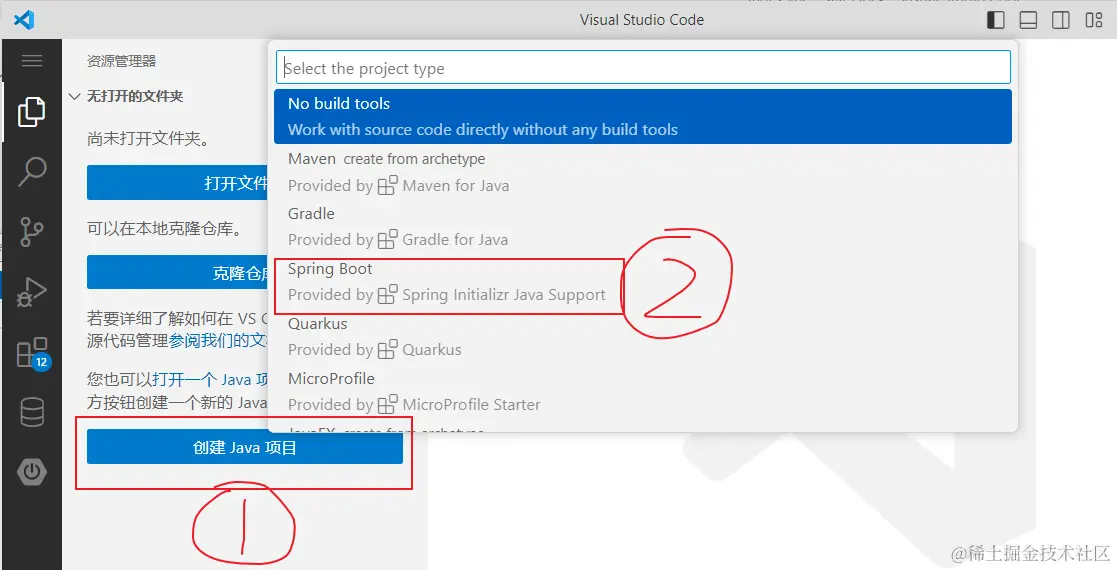
Task: Collapse the 无打开的文件夹 section
Action: coord(74,96)
